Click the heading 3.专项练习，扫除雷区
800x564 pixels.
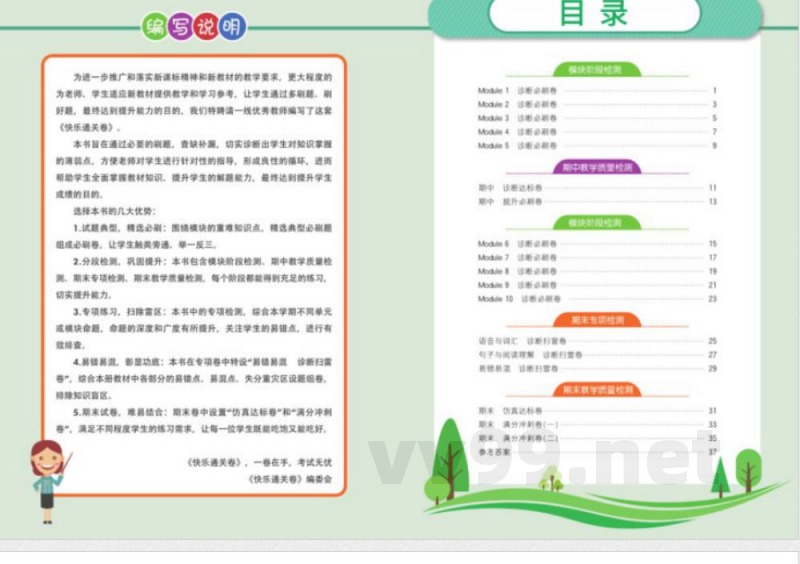118,311
